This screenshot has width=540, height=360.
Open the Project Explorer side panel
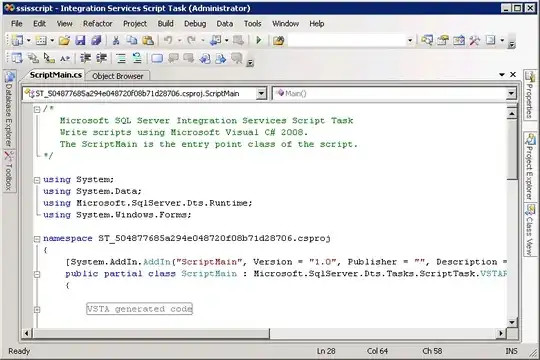coord(530,167)
